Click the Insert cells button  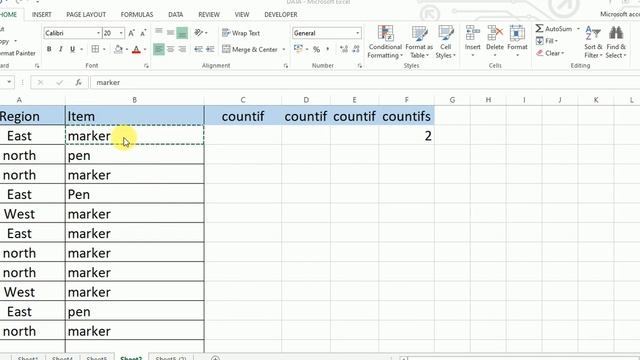pyautogui.click(x=473, y=41)
